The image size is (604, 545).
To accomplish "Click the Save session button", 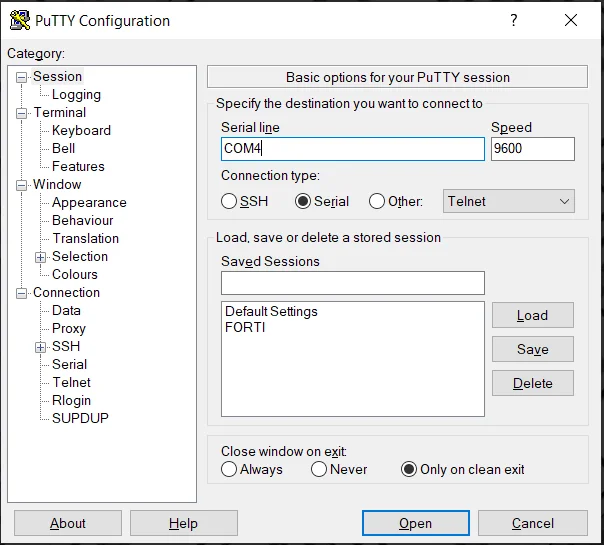I will pyautogui.click(x=533, y=349).
